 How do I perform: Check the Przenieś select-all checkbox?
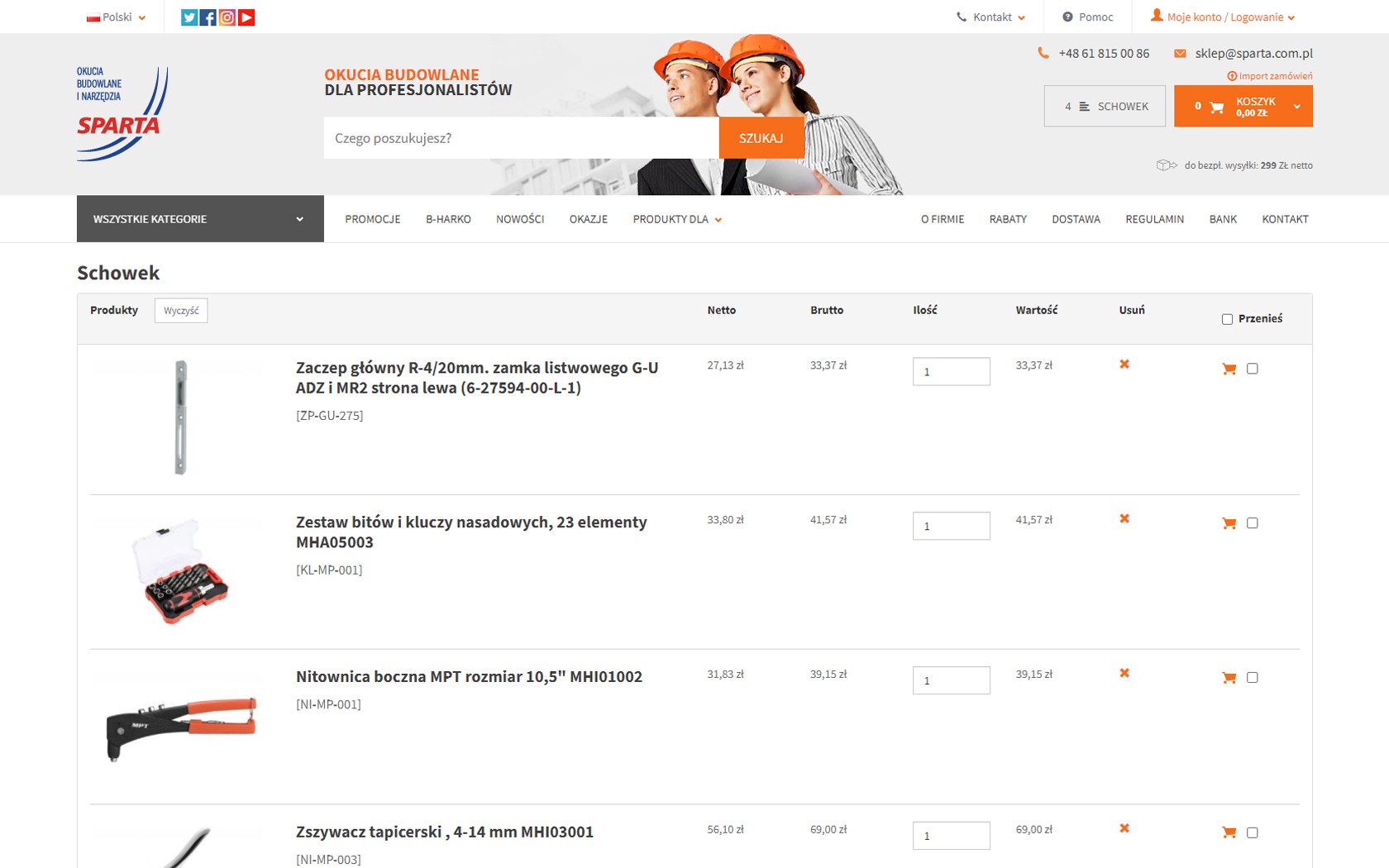[x=1227, y=319]
